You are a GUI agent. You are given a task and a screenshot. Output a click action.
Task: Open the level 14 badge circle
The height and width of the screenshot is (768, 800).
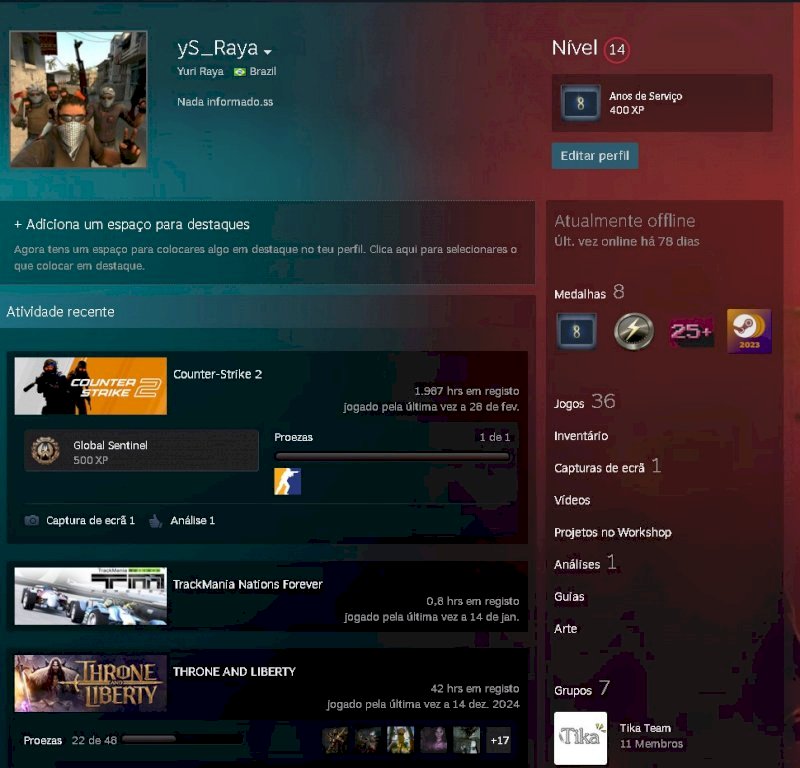click(617, 49)
